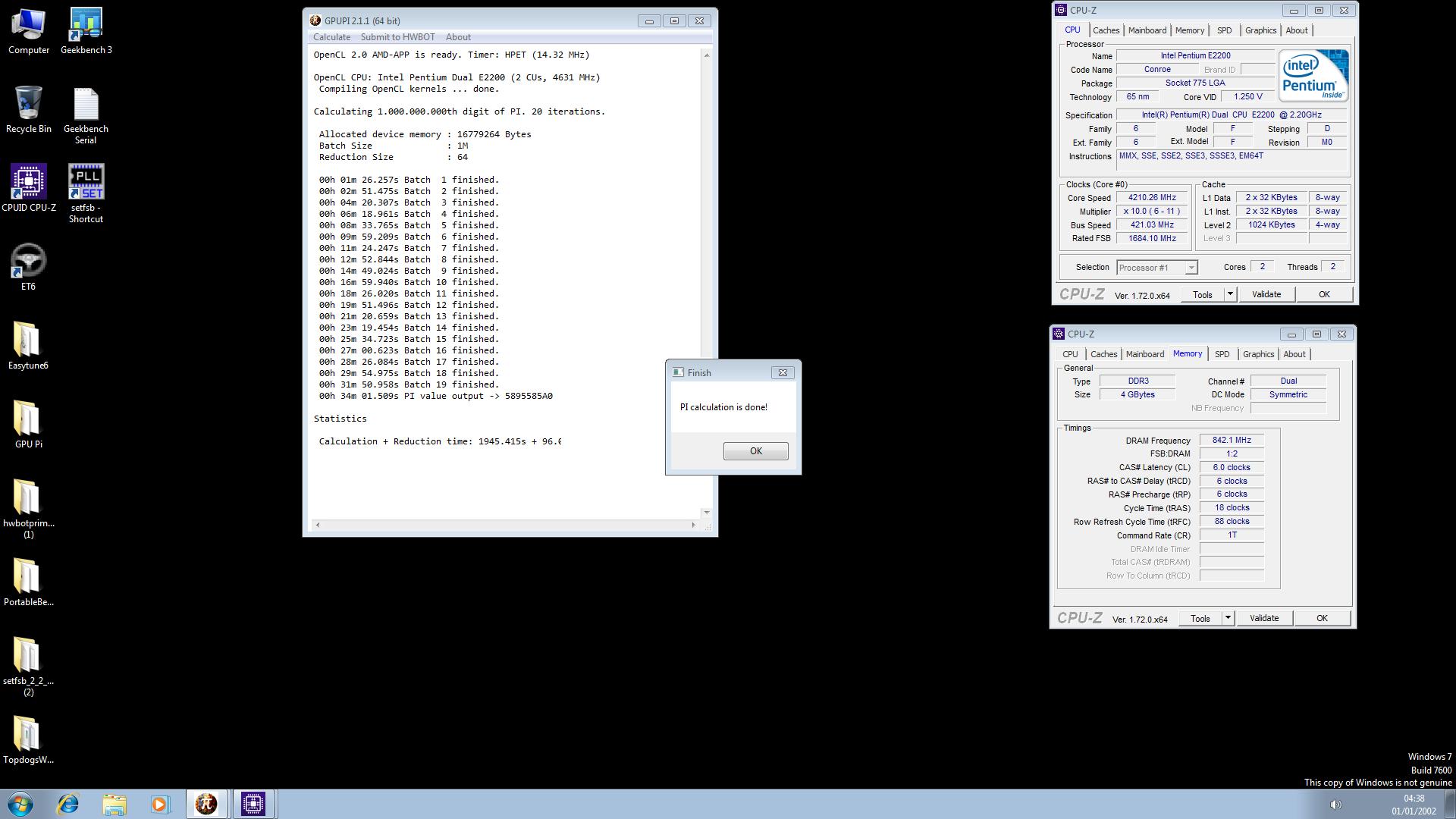Click GPUPI vertical scrollbar down arrow
The width and height of the screenshot is (1456, 819).
[x=707, y=513]
